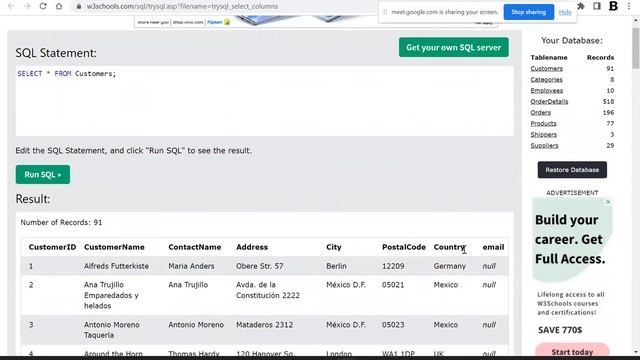Select the Germany country cell
This screenshot has width=640, height=360.
[449, 266]
